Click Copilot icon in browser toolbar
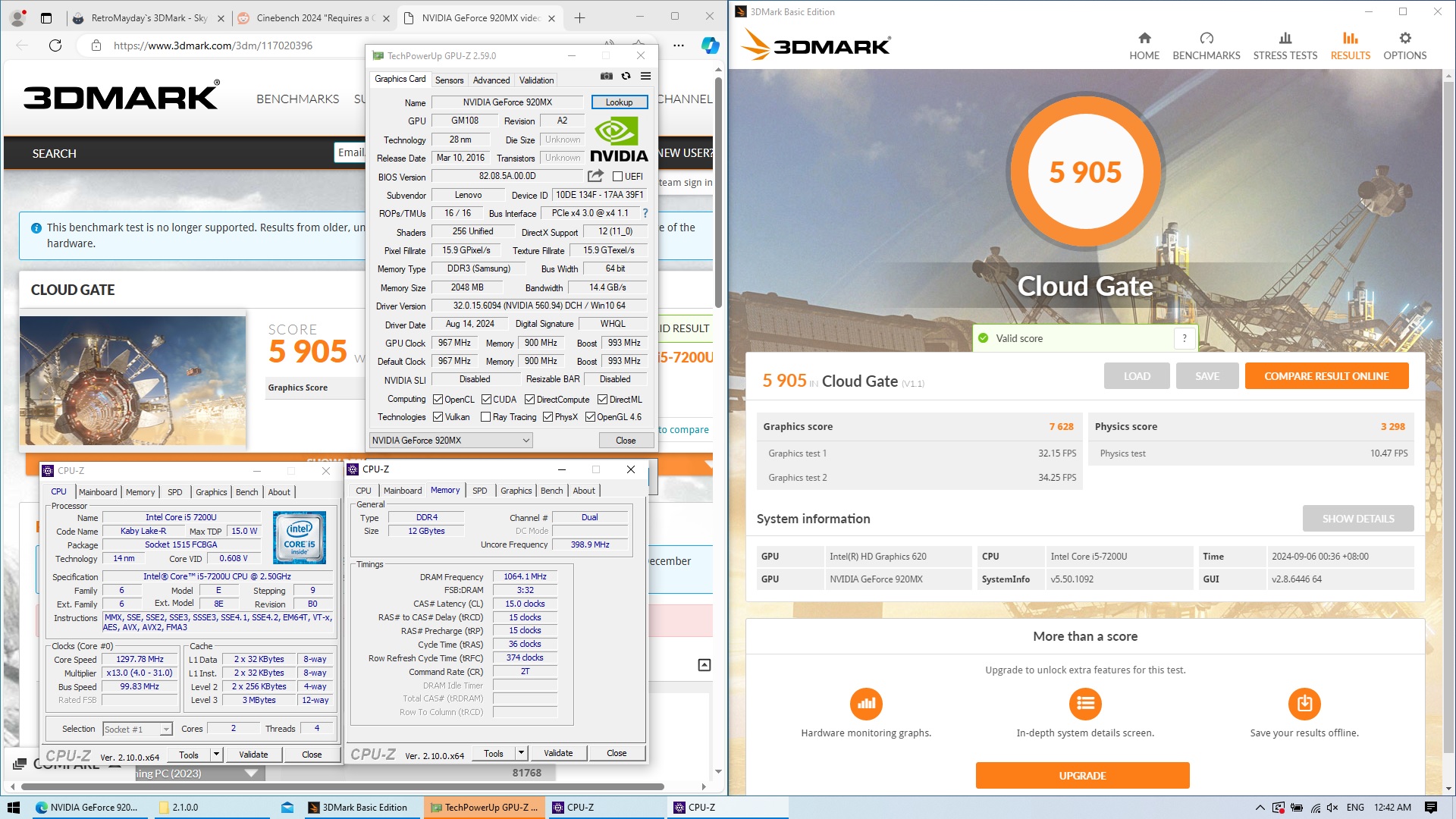1456x819 pixels. [x=710, y=45]
